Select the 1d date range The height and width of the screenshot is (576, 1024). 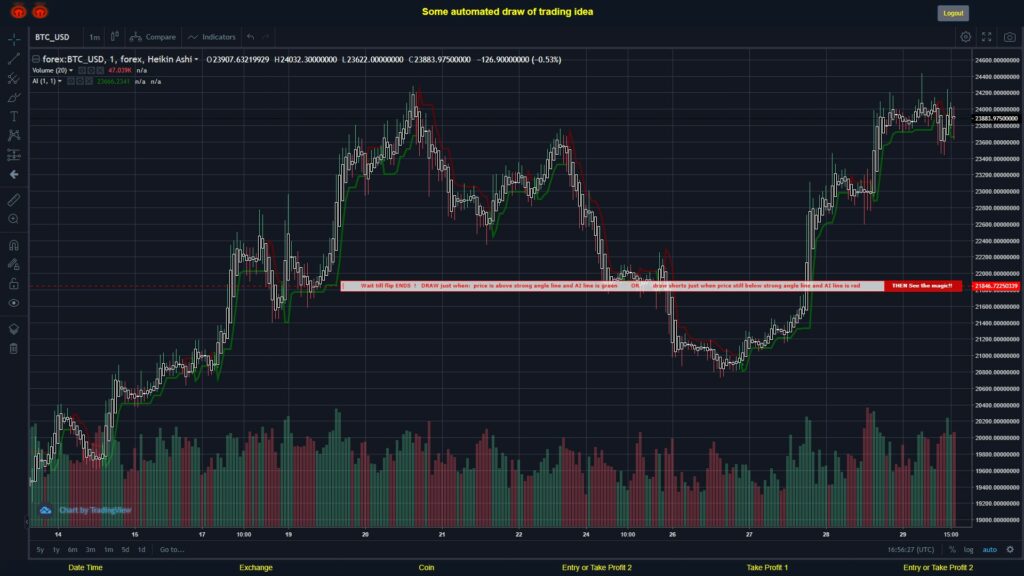click(x=142, y=550)
